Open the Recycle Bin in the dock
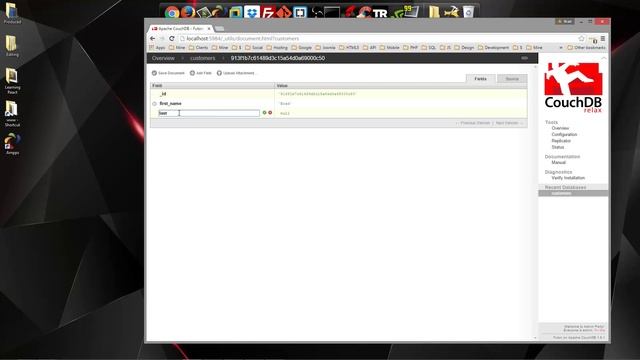Viewport: 640px width, 360px height. tap(468, 12)
